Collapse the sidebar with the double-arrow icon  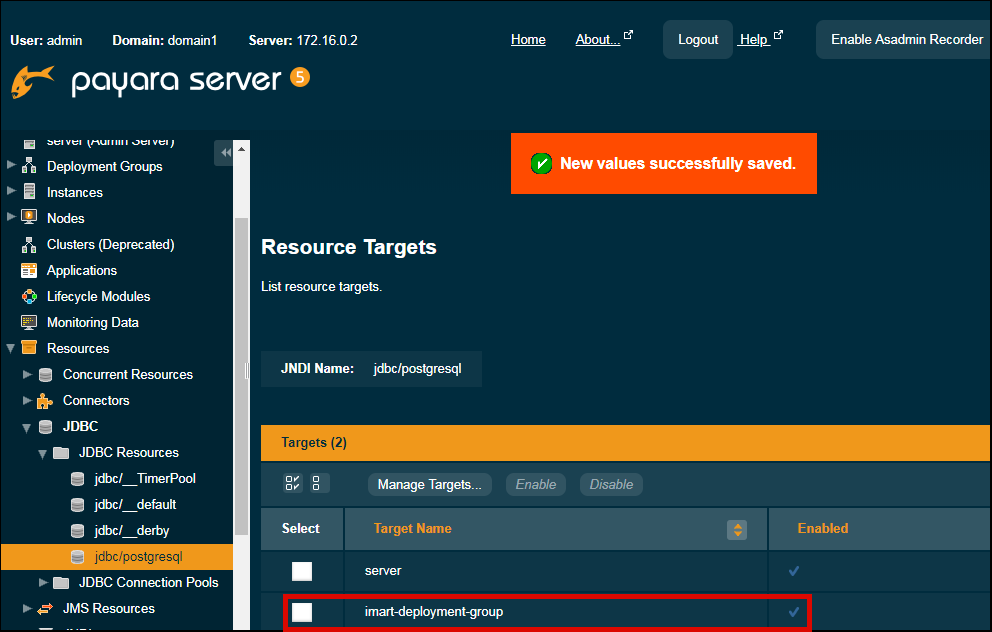pos(225,152)
